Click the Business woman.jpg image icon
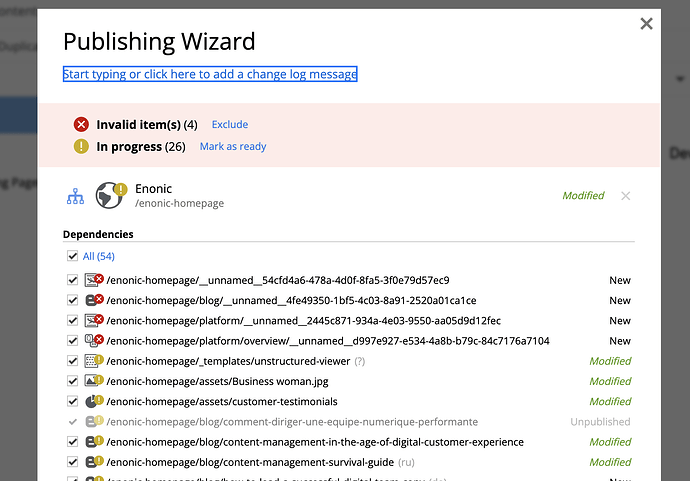Screen dimensions: 690x481 pyautogui.click(x=92, y=382)
